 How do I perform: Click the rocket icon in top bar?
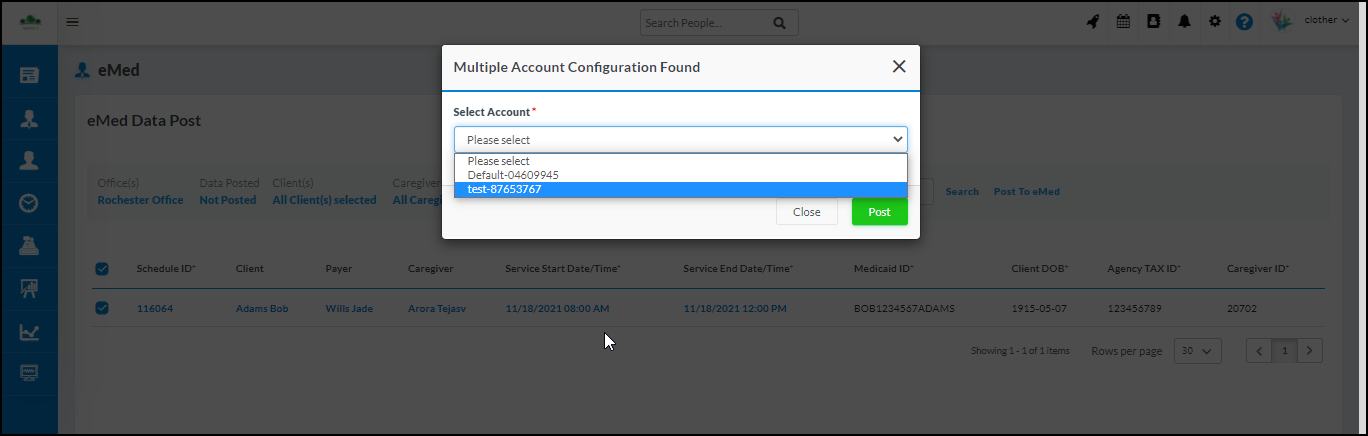click(1092, 21)
